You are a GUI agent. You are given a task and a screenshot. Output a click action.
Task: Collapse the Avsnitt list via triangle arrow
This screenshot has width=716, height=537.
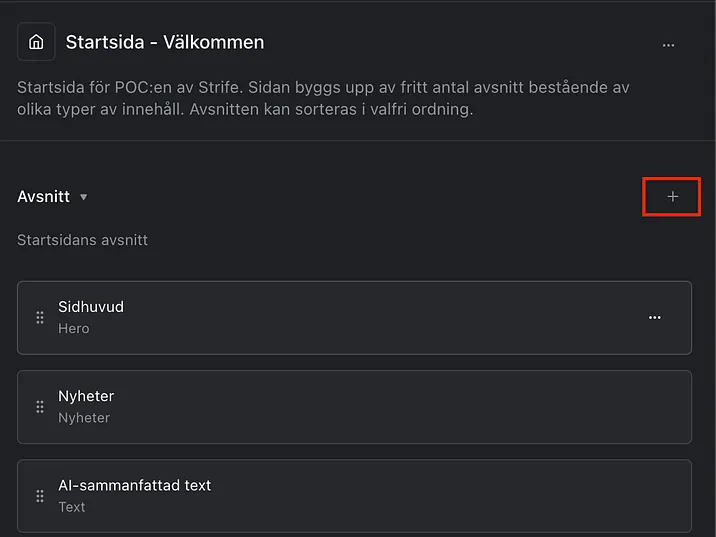(84, 197)
